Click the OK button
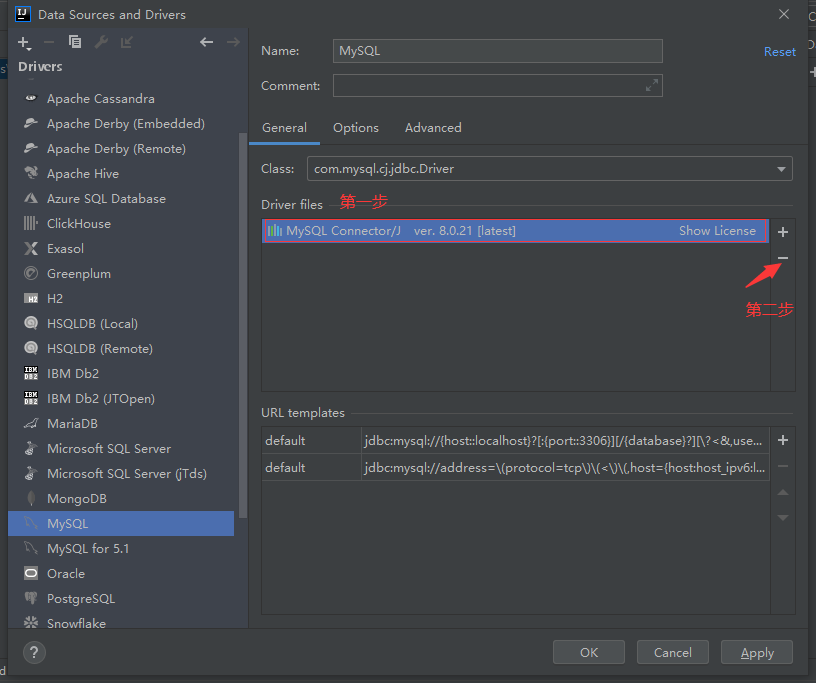This screenshot has height=683, width=816. [589, 652]
